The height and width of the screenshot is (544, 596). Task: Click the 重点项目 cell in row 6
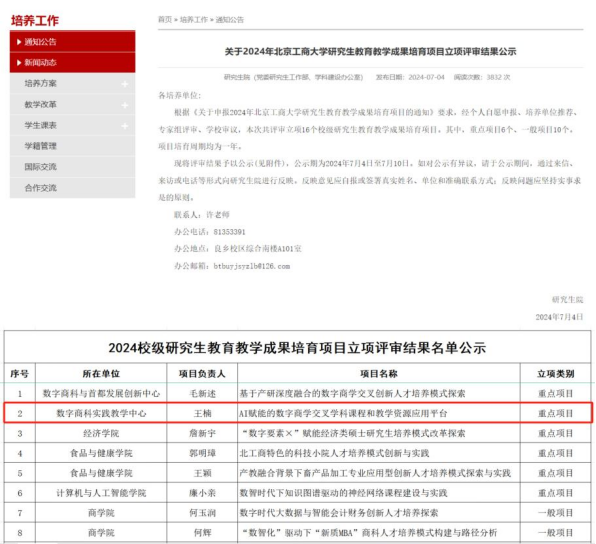click(x=556, y=493)
